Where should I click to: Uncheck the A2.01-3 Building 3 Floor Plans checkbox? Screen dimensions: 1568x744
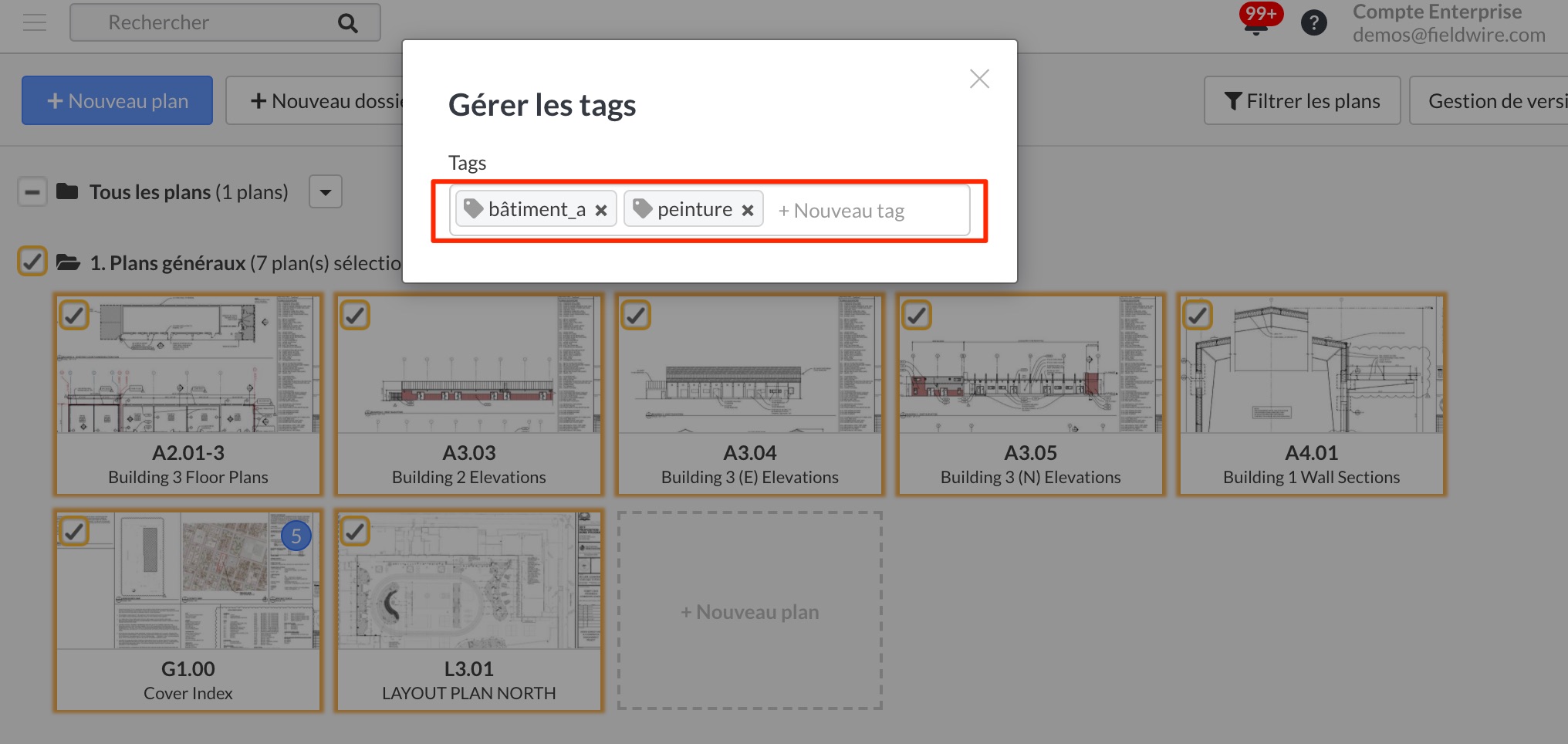click(x=74, y=315)
